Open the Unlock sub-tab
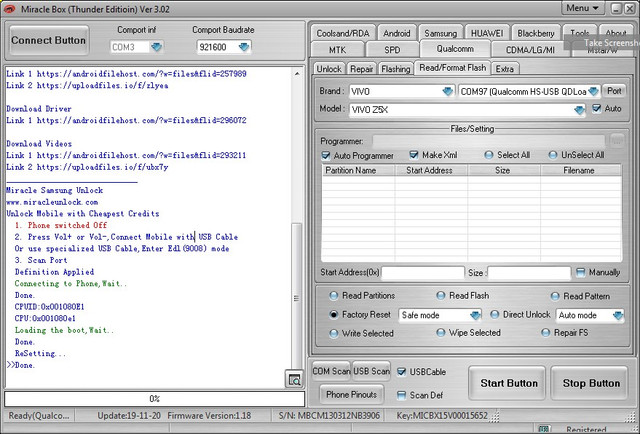Viewport: 640px width, 434px height. coord(329,69)
